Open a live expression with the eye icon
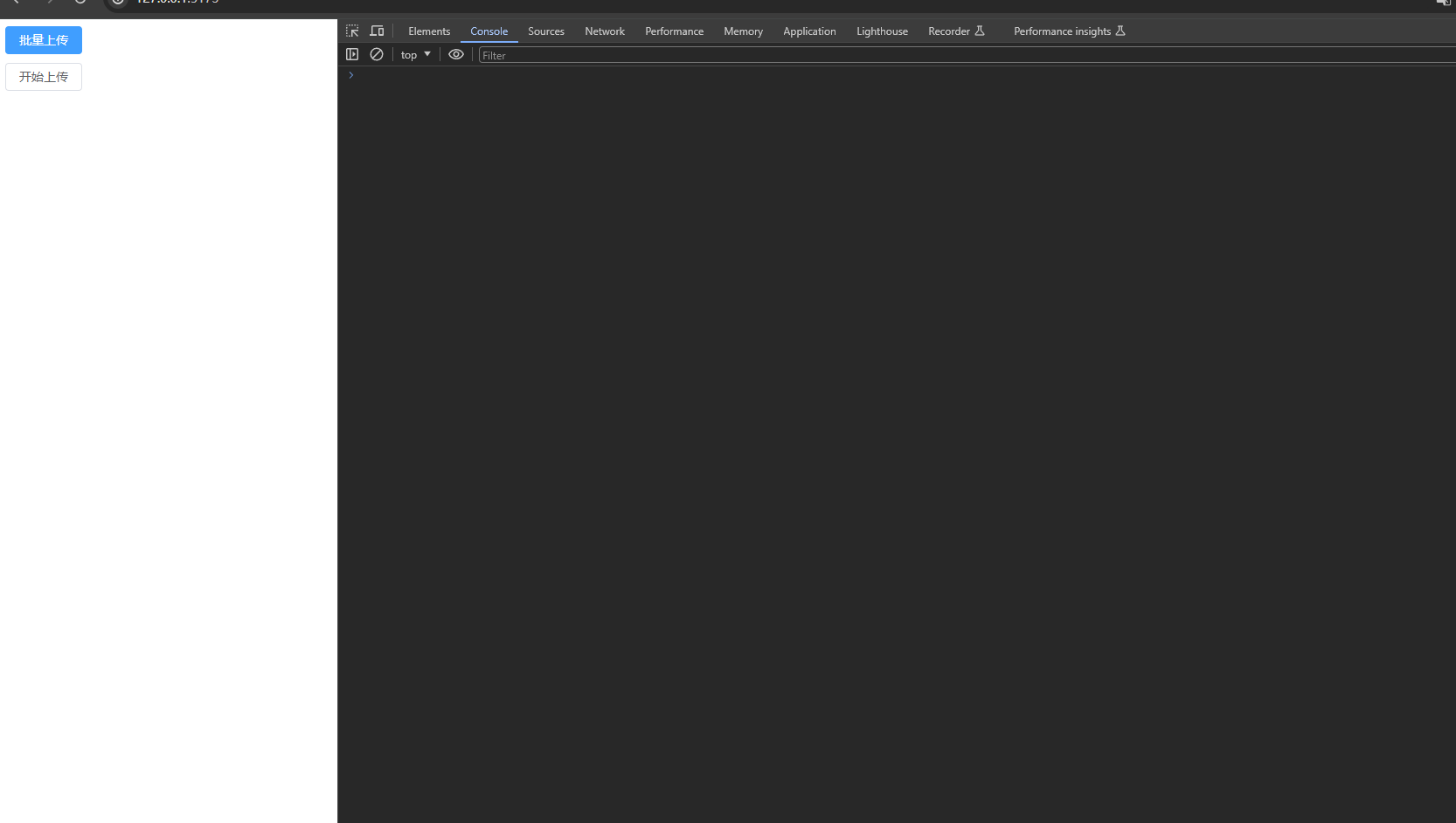 [x=455, y=54]
